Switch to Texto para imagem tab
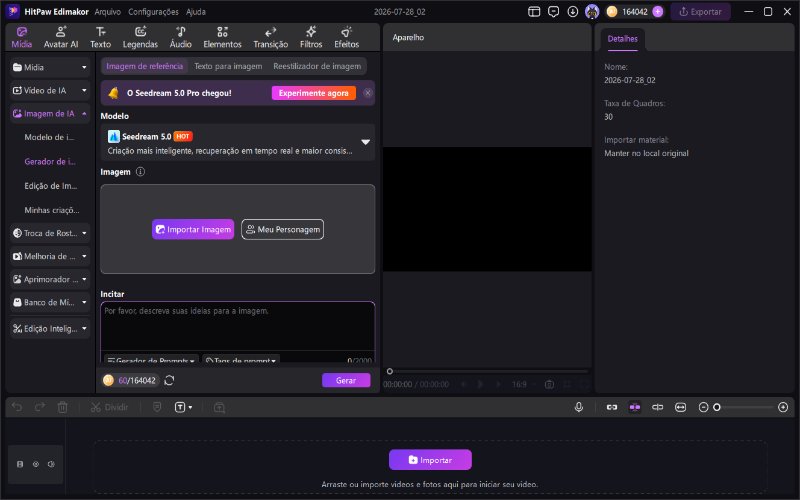Image resolution: width=800 pixels, height=500 pixels. pyautogui.click(x=228, y=66)
